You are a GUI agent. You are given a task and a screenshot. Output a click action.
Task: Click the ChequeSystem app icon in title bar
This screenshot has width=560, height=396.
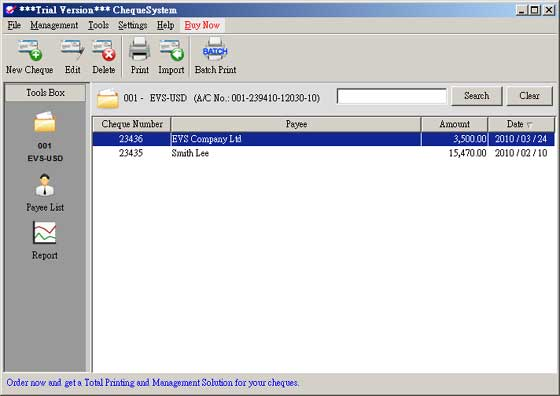[10, 10]
